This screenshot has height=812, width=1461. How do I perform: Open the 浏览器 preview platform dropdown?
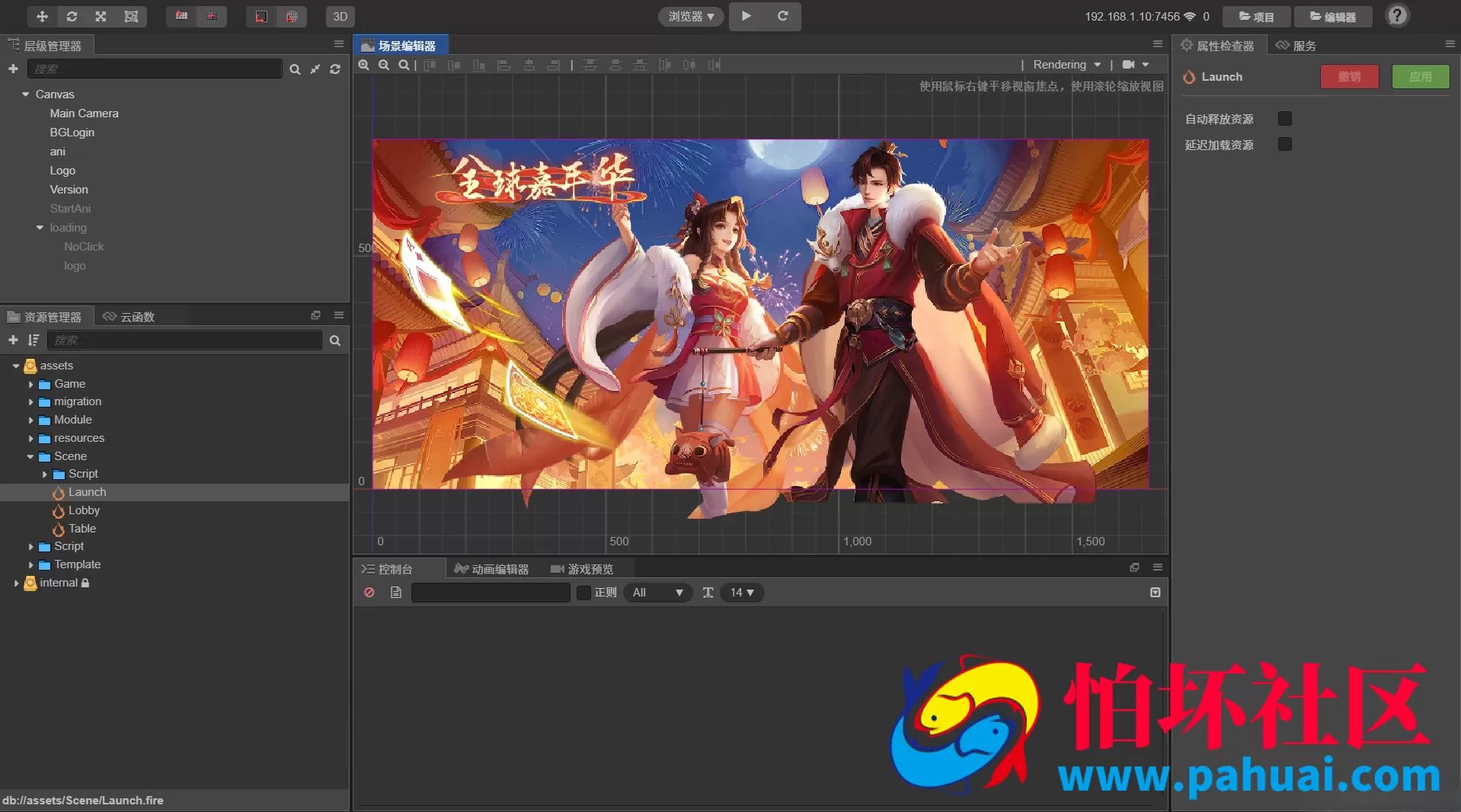[691, 16]
